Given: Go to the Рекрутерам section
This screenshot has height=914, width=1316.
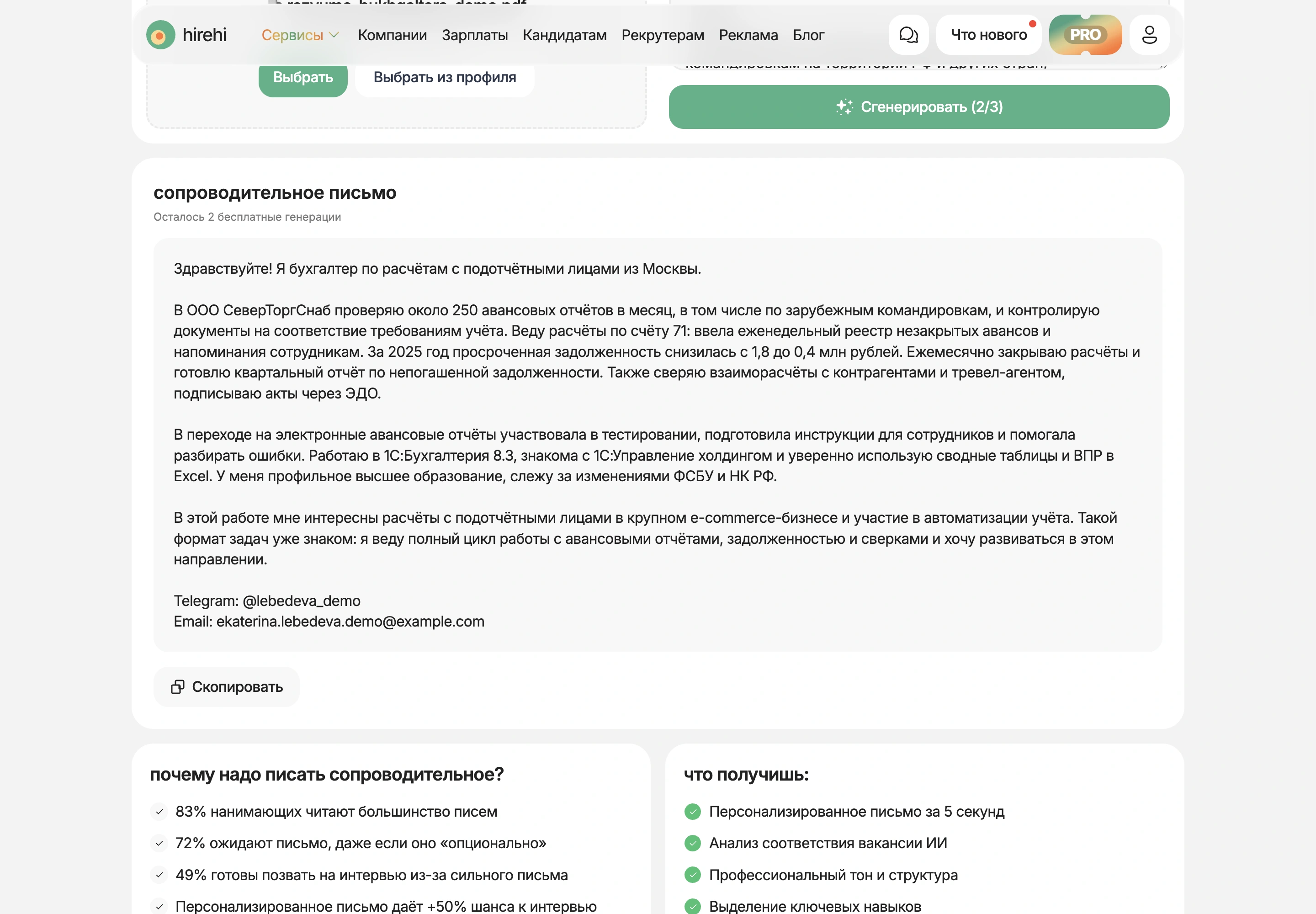Looking at the screenshot, I should click(x=663, y=35).
